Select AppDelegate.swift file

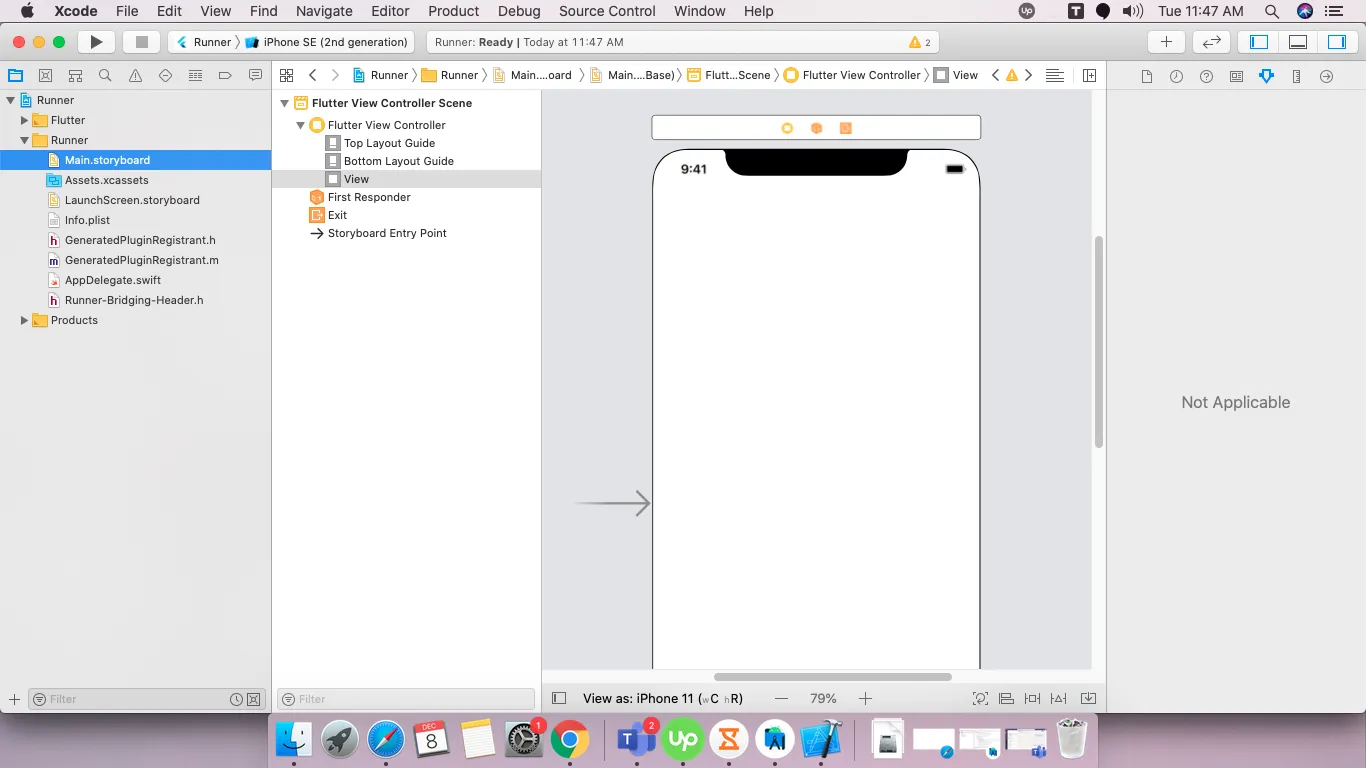pos(113,280)
